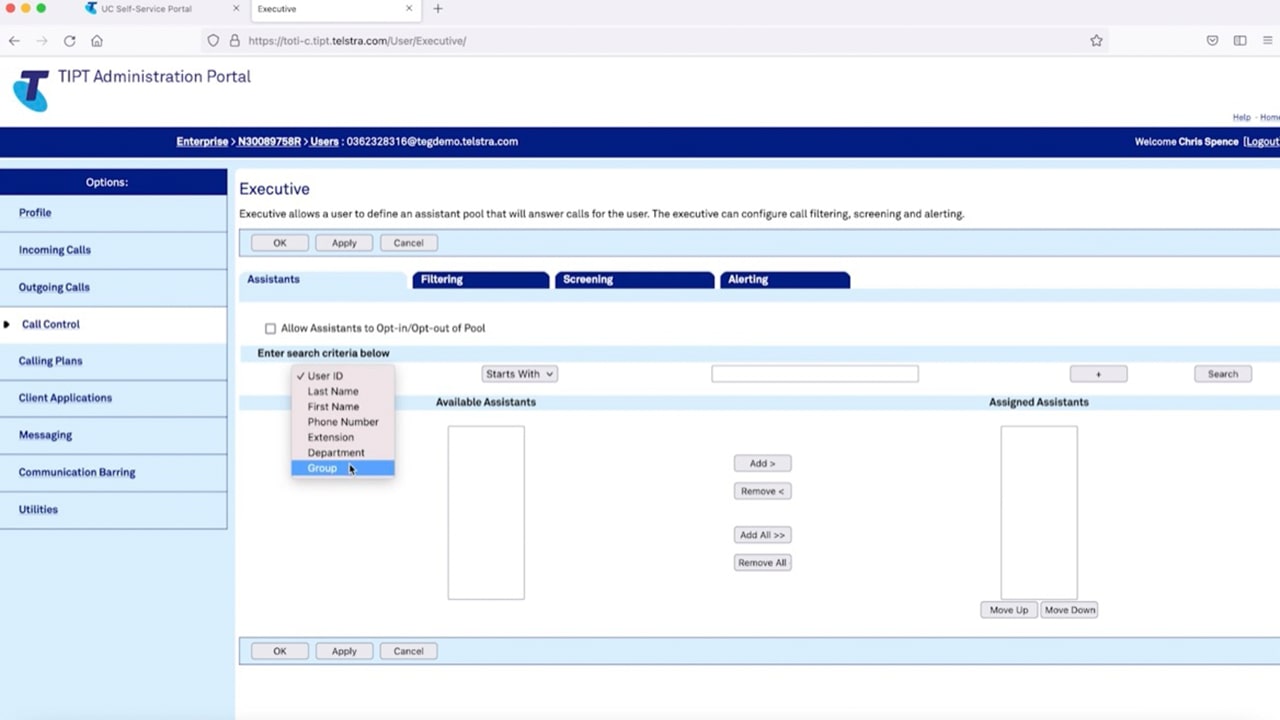Choose Department option in dropdown list
This screenshot has height=720, width=1280.
pyautogui.click(x=335, y=453)
